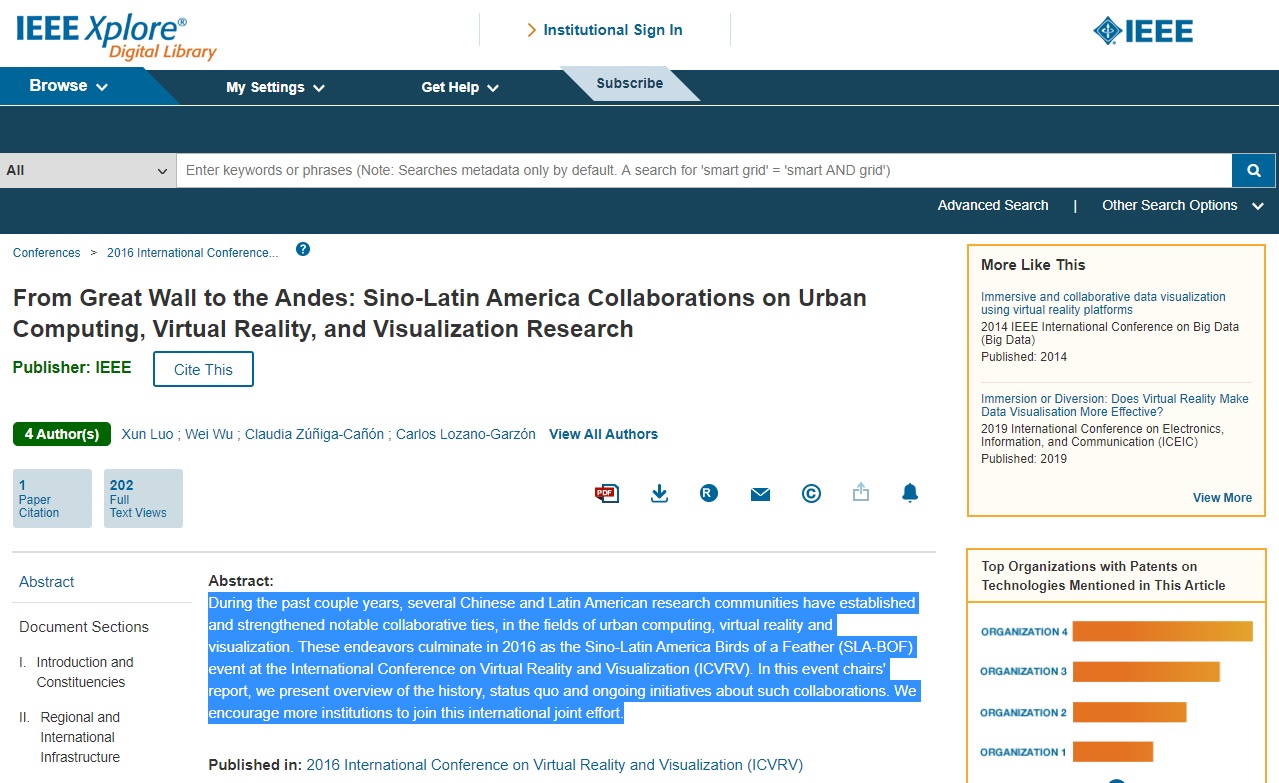This screenshot has height=783, width=1279.
Task: Expand the My Settings dropdown
Action: [275, 87]
